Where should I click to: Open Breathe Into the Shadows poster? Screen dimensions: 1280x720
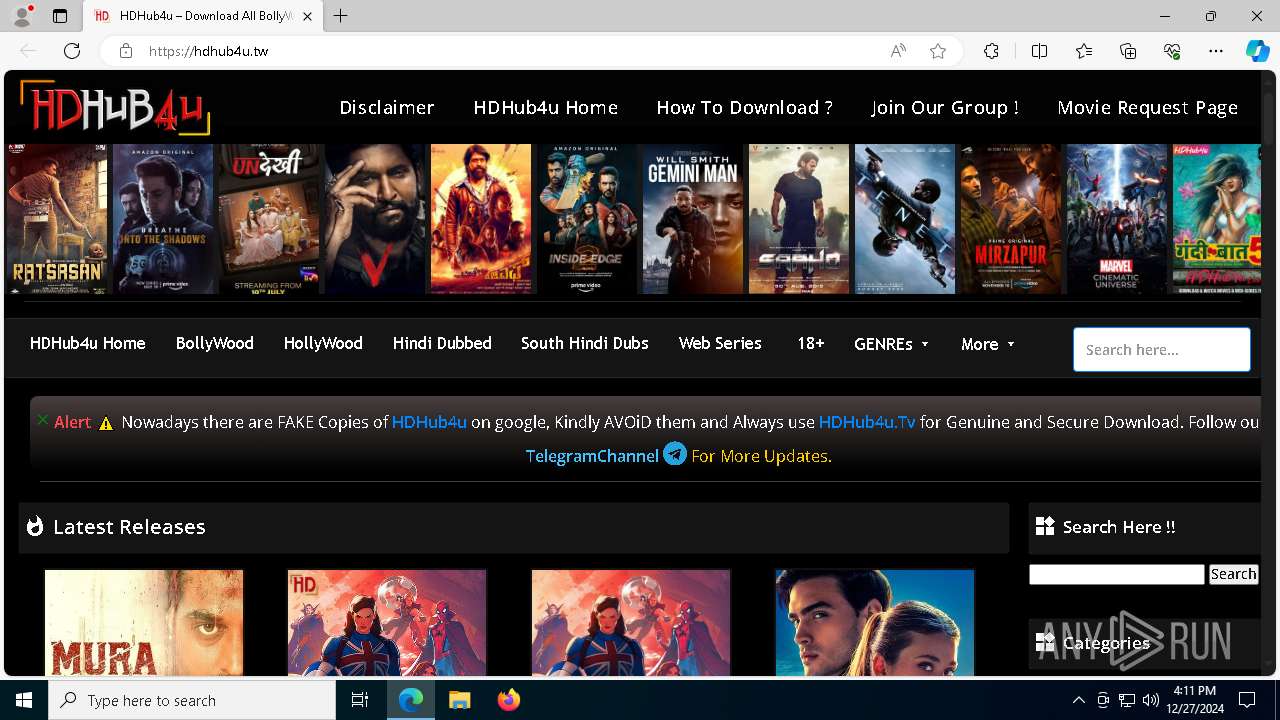(163, 219)
